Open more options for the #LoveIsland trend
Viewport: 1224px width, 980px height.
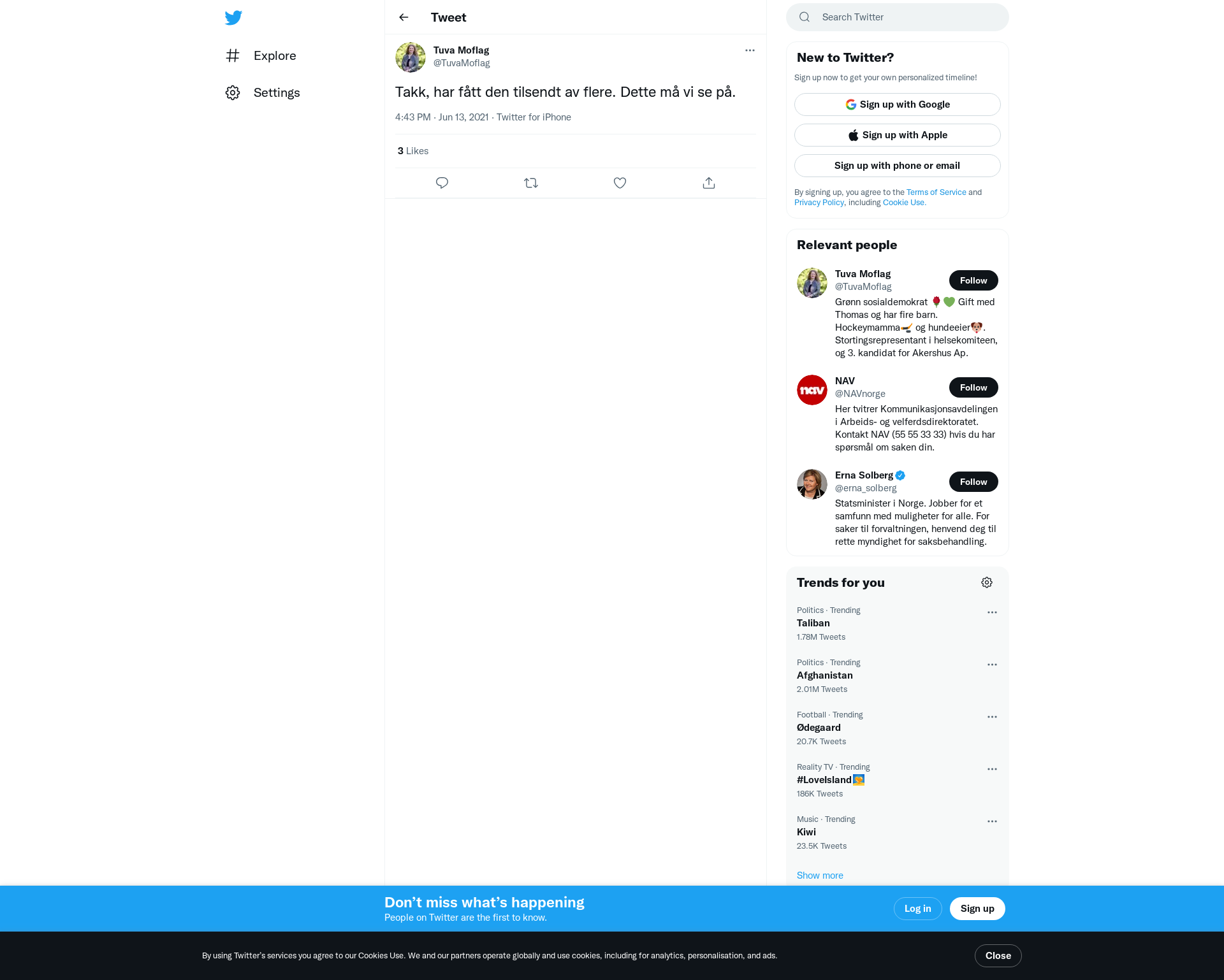[992, 769]
